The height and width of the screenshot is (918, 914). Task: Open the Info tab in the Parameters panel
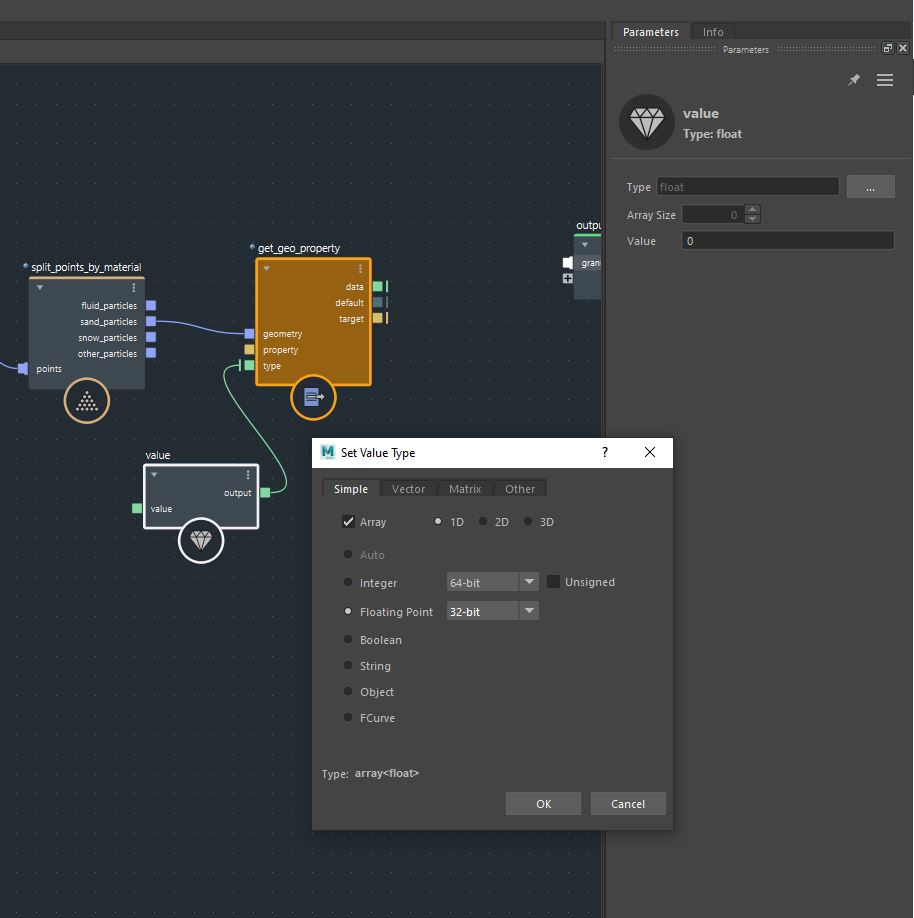tap(712, 31)
